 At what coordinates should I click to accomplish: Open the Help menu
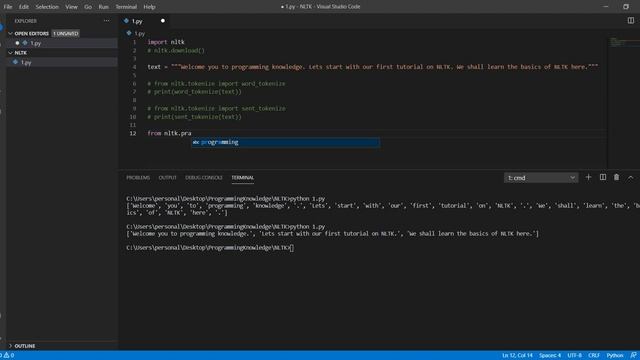coord(149,7)
